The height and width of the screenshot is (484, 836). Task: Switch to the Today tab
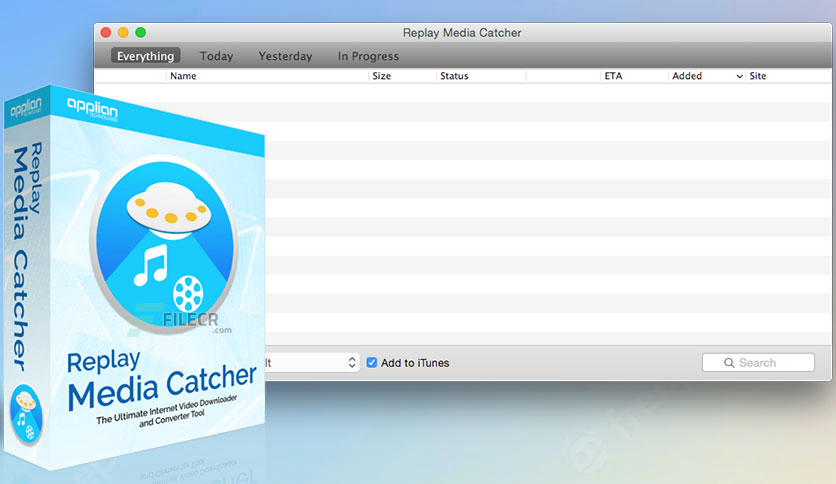pos(216,56)
